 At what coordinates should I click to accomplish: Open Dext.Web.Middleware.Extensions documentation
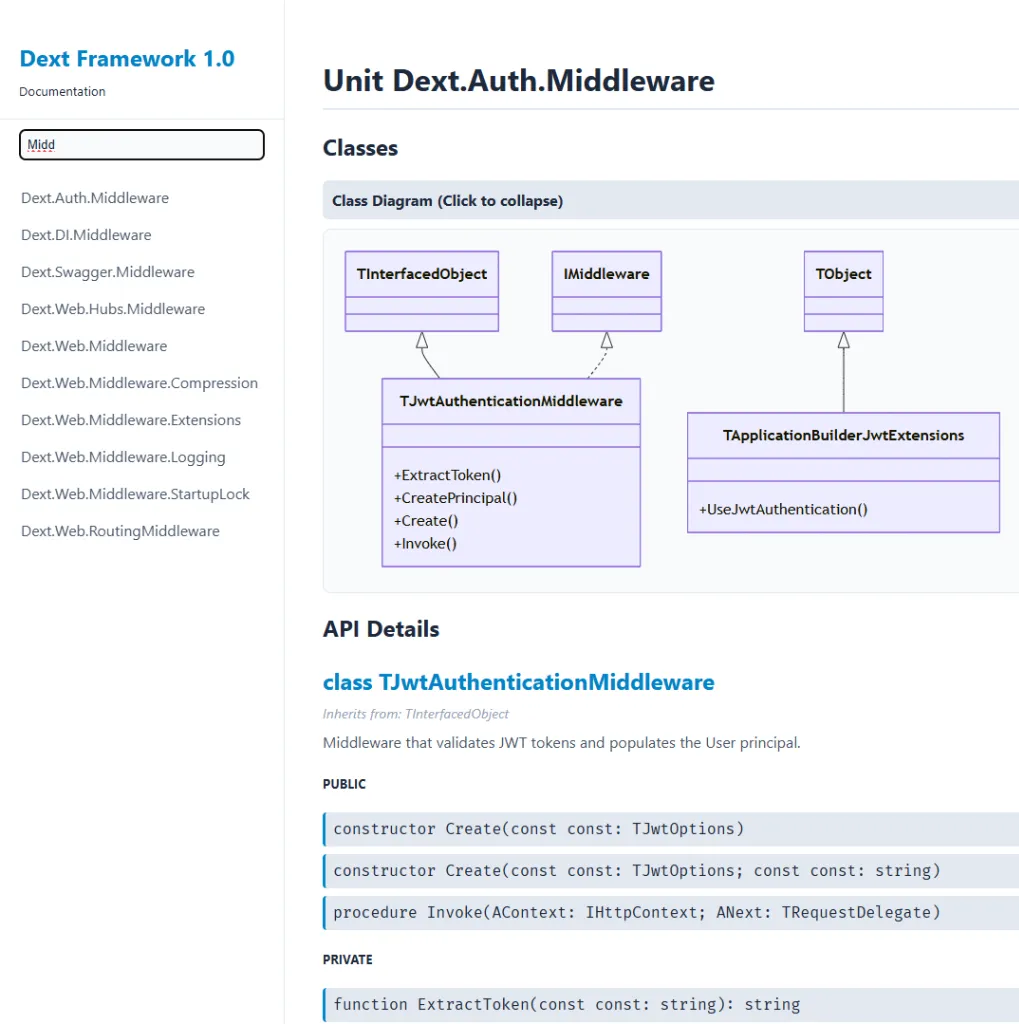131,420
